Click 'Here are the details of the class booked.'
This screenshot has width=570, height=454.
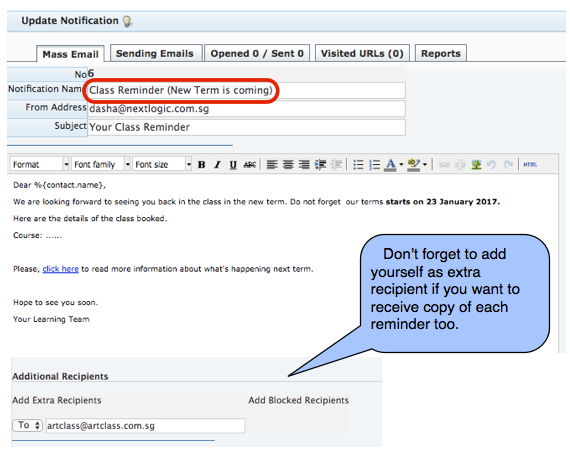click(x=90, y=218)
